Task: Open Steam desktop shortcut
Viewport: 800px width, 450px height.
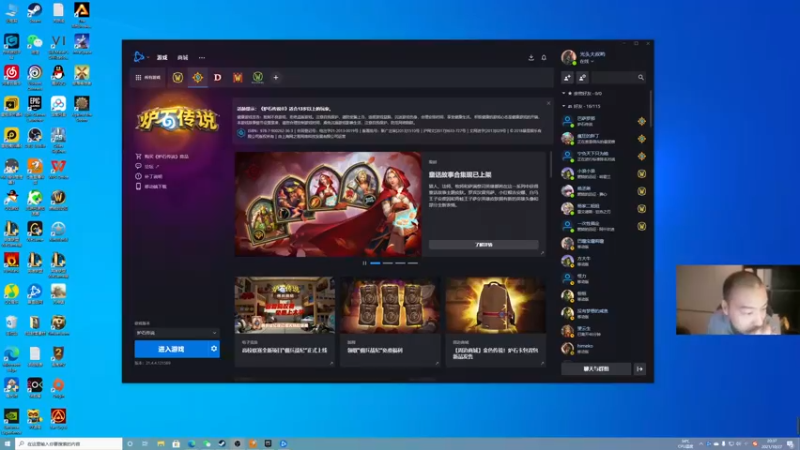Action: pyautogui.click(x=35, y=13)
